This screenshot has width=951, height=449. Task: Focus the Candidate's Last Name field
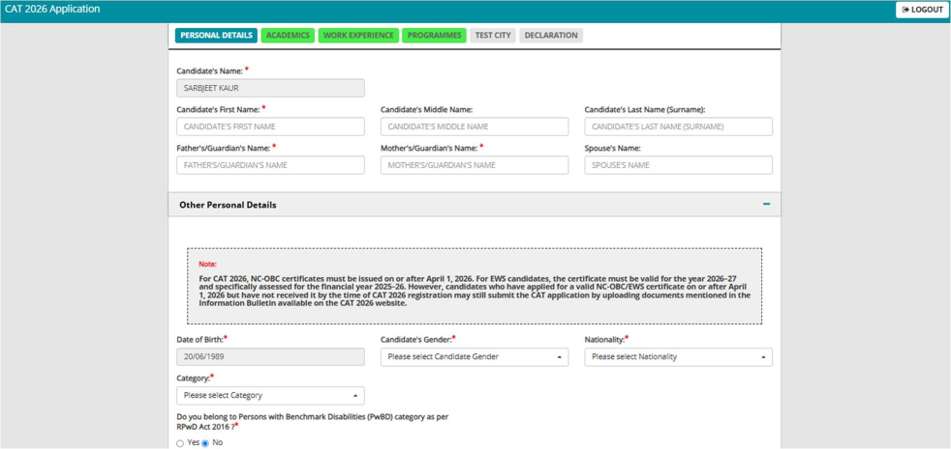point(679,127)
